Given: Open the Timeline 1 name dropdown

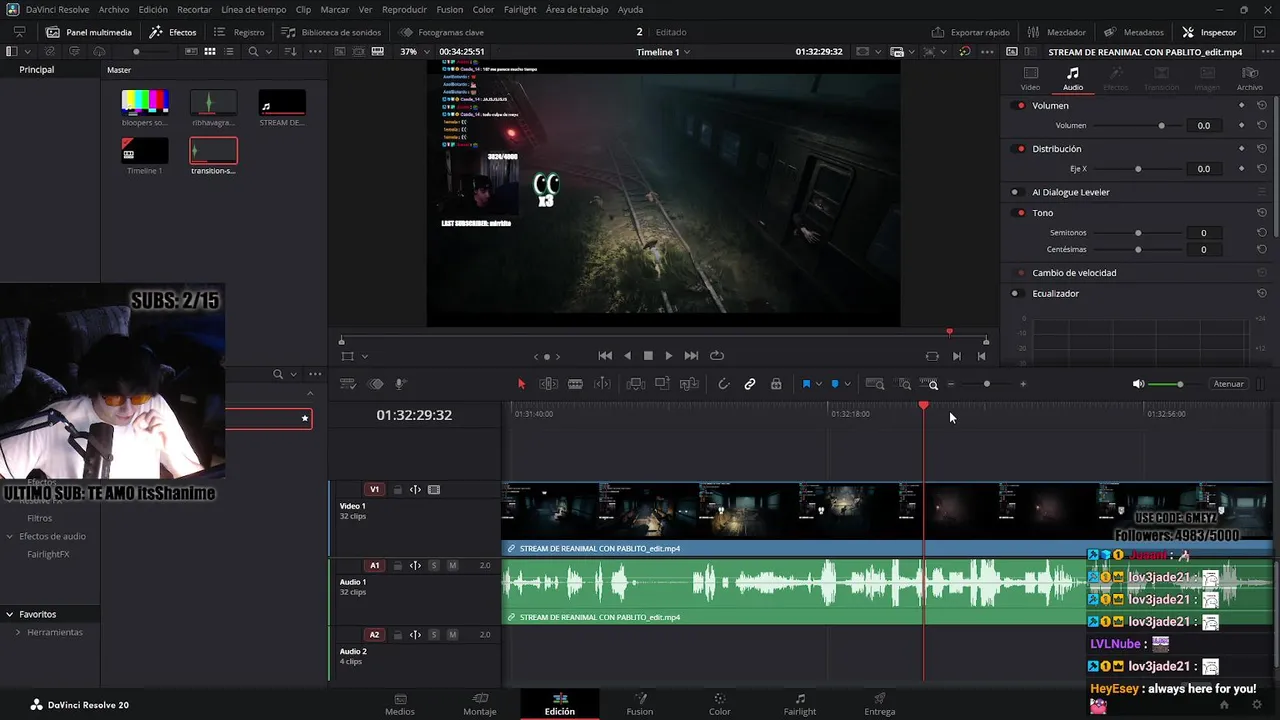Looking at the screenshot, I should (x=663, y=52).
